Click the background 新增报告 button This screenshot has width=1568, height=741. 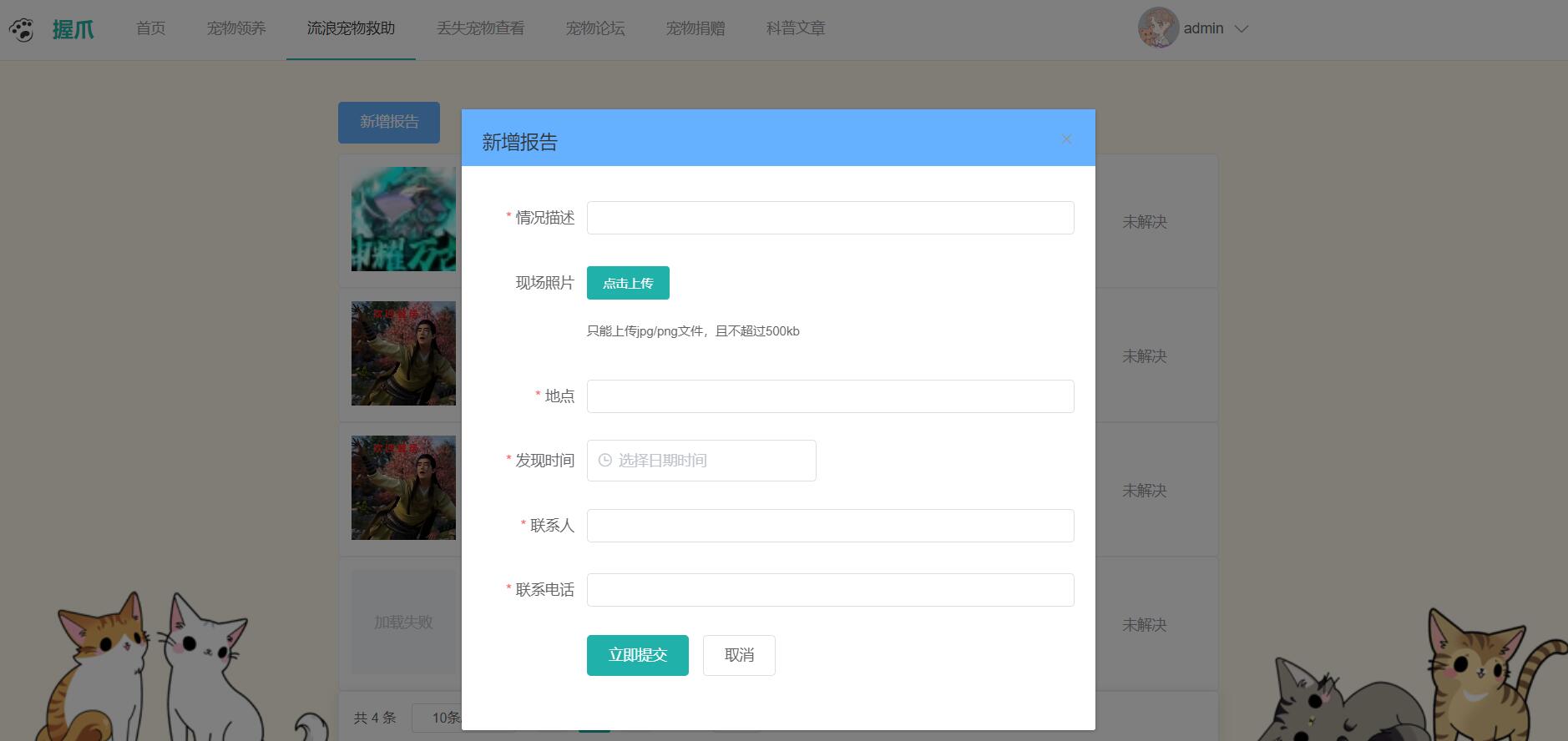click(x=389, y=122)
